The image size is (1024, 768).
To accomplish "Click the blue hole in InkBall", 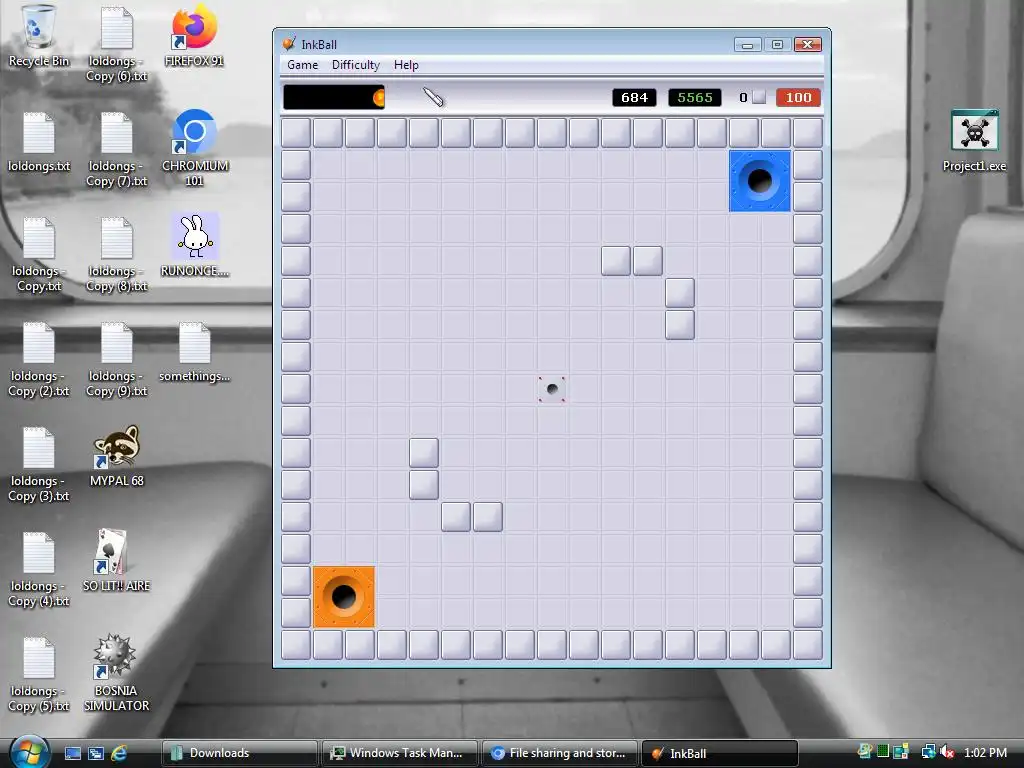I will (760, 181).
